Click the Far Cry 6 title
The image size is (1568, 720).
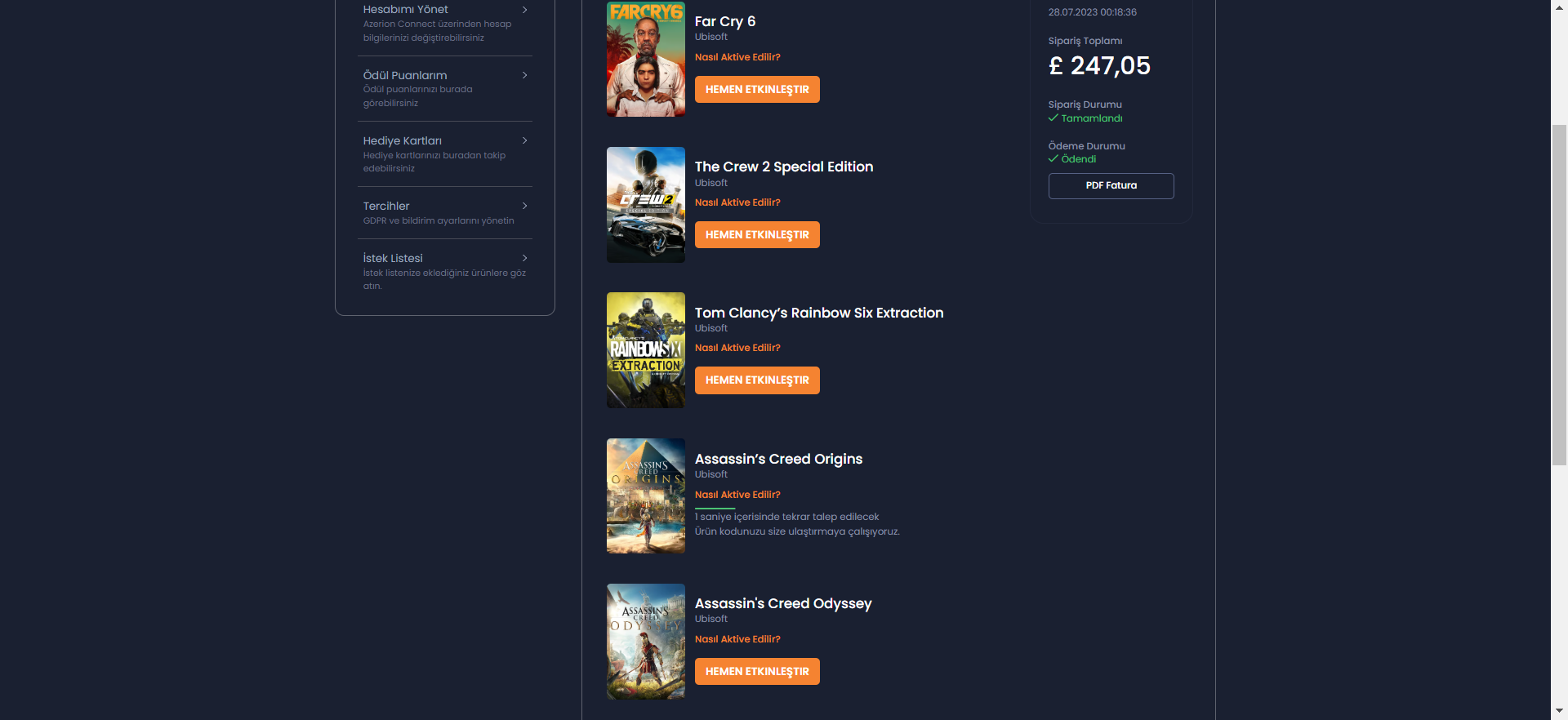pos(725,21)
